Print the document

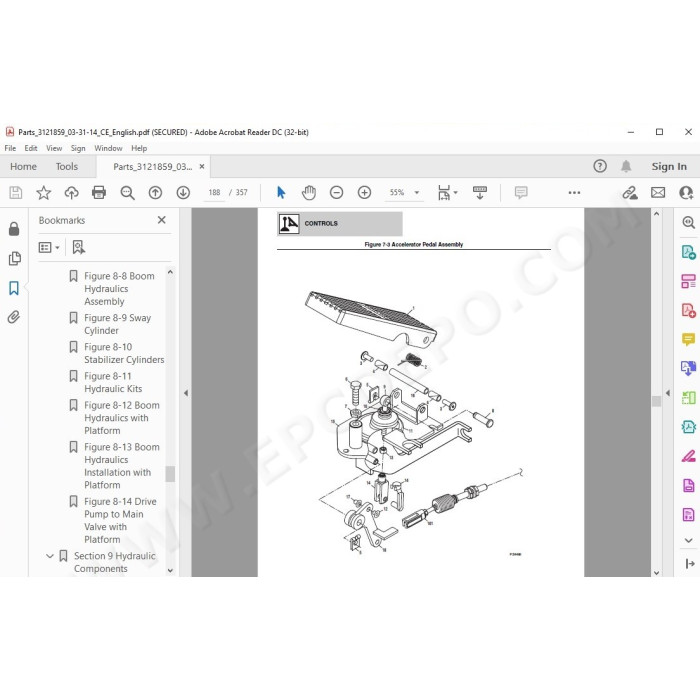point(99,192)
